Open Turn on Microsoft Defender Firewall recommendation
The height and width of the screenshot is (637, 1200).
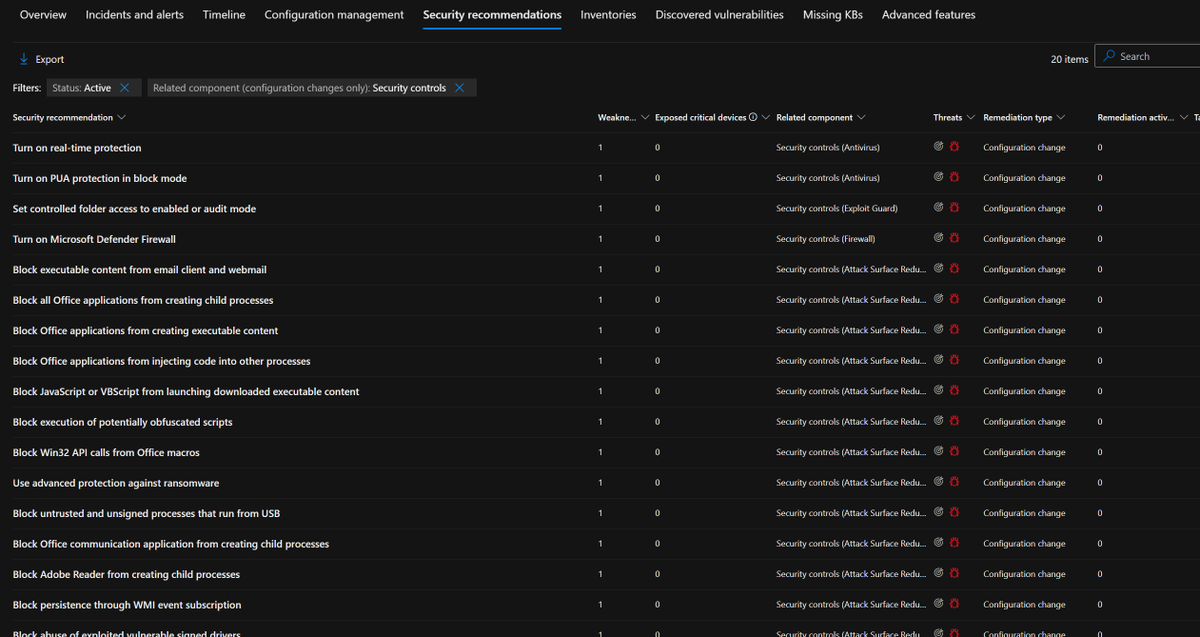(94, 239)
